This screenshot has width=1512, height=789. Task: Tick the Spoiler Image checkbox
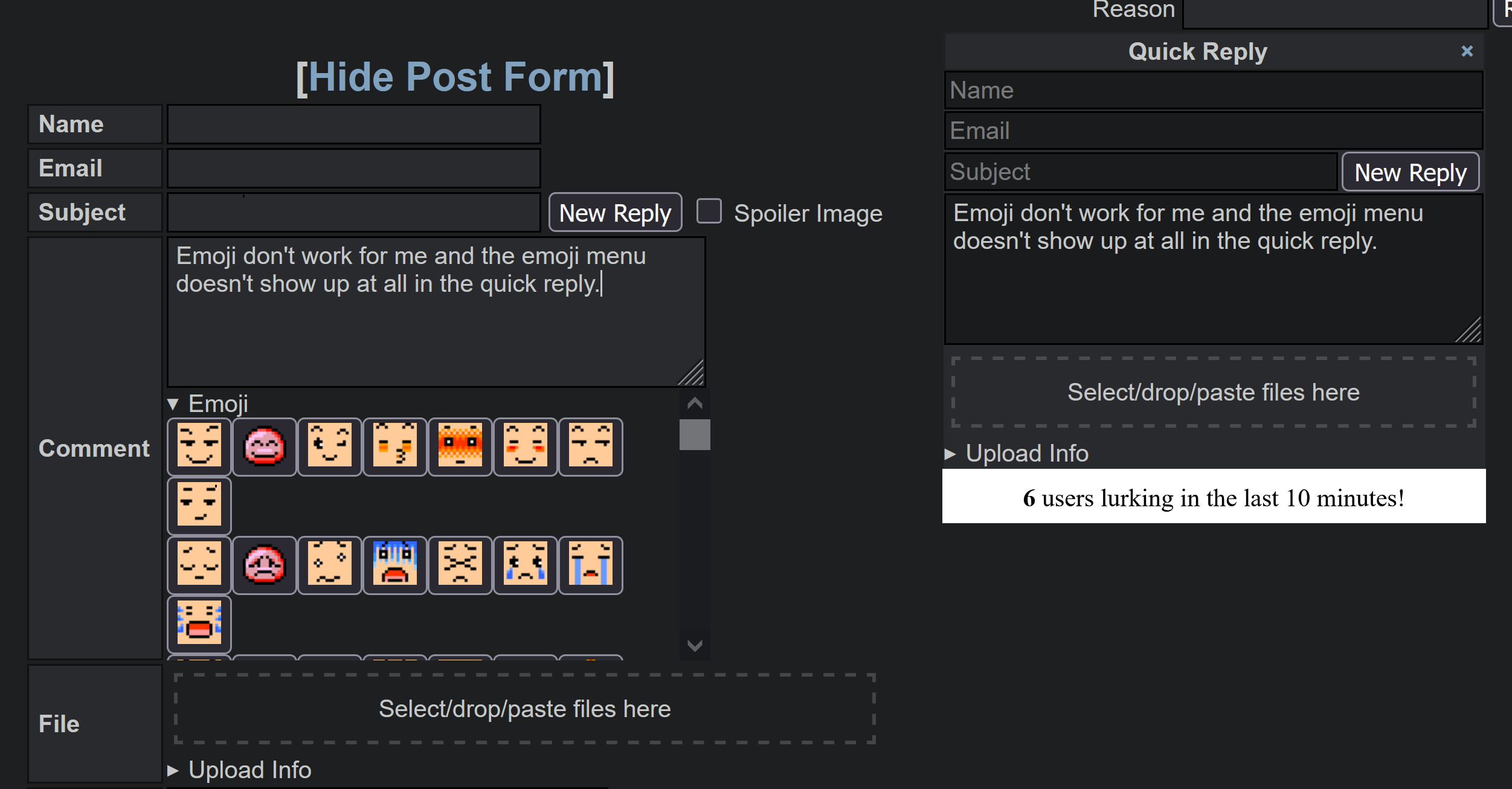point(709,212)
